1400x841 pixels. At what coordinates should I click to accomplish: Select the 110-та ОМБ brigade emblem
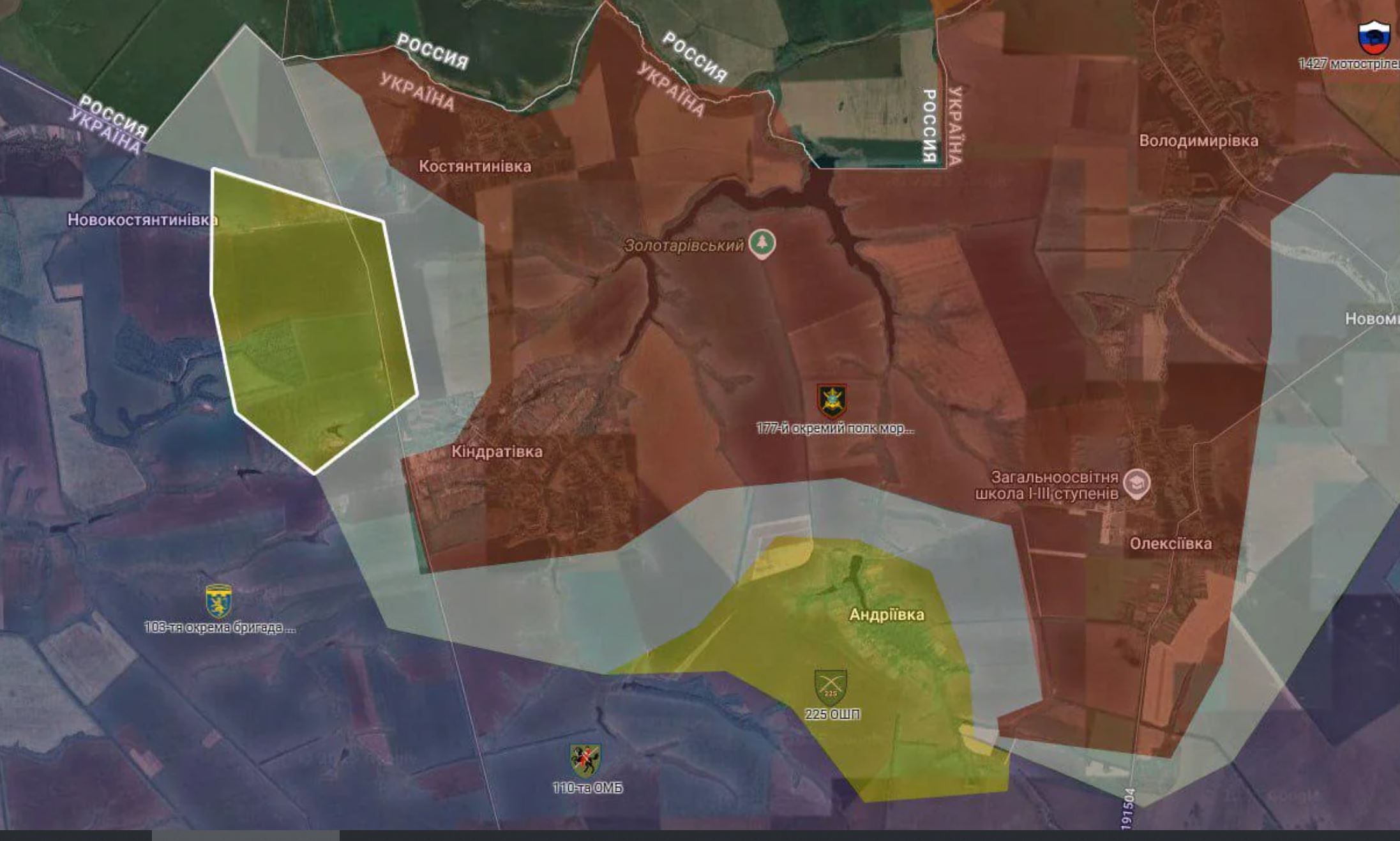pyautogui.click(x=585, y=760)
